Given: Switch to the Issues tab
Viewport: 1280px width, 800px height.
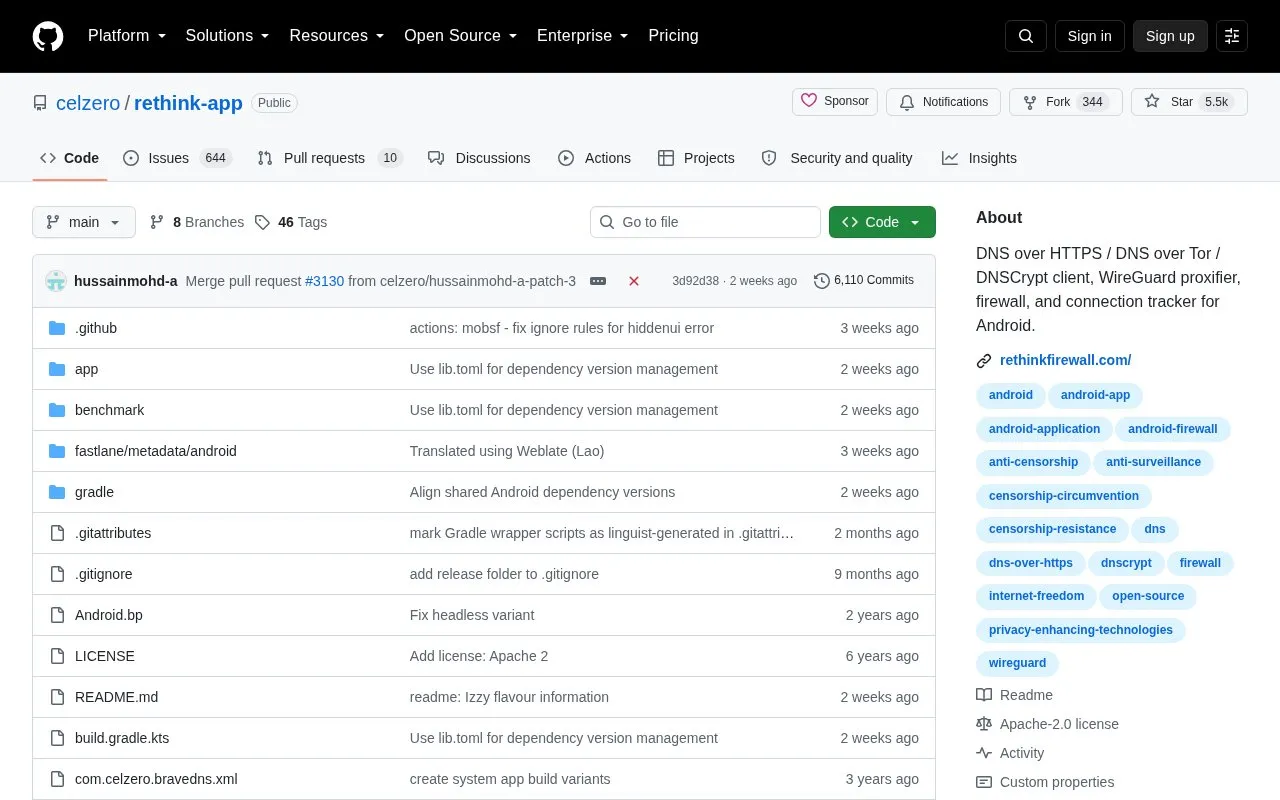Looking at the screenshot, I should click(177, 158).
